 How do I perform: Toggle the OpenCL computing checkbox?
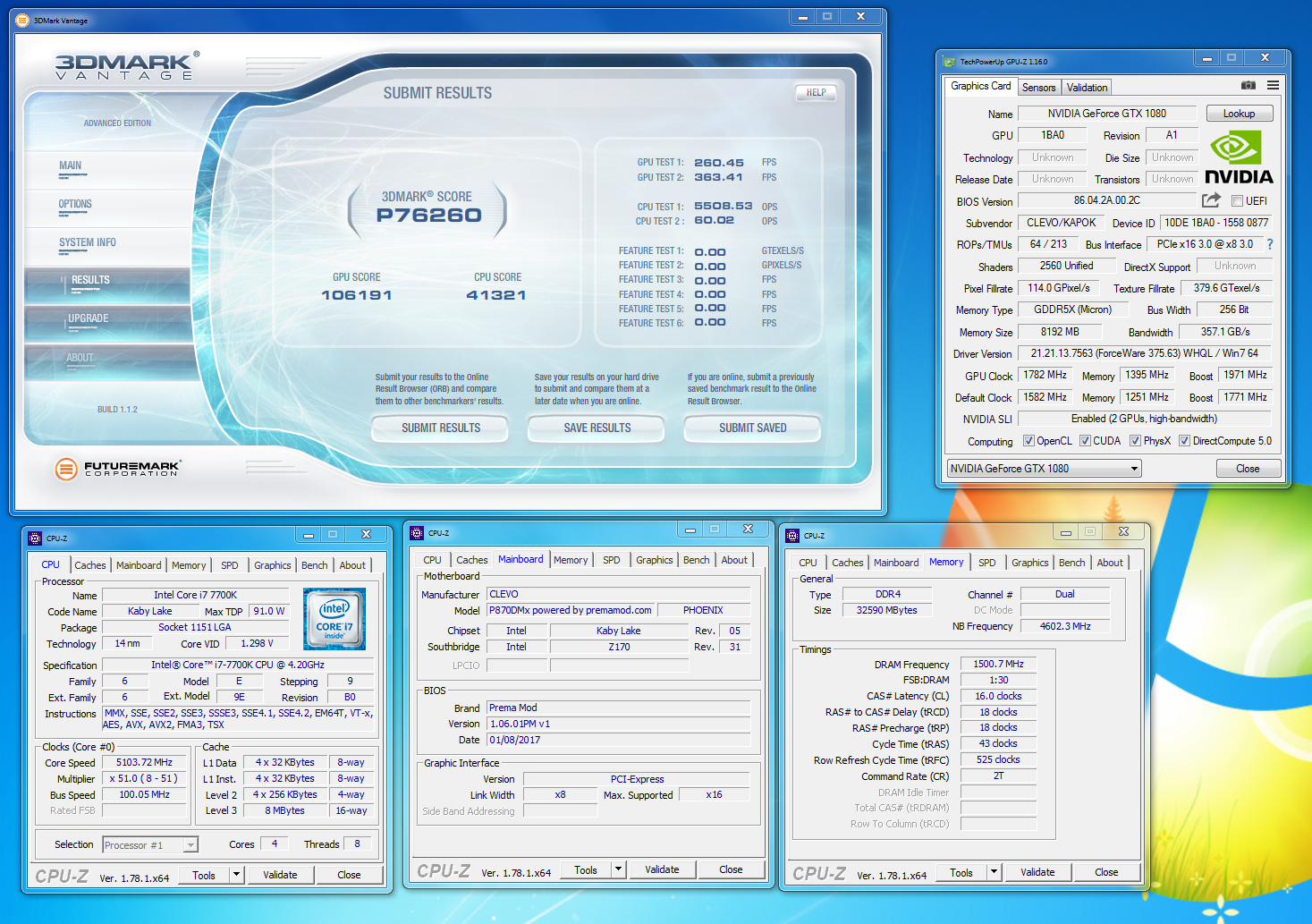coord(1028,441)
